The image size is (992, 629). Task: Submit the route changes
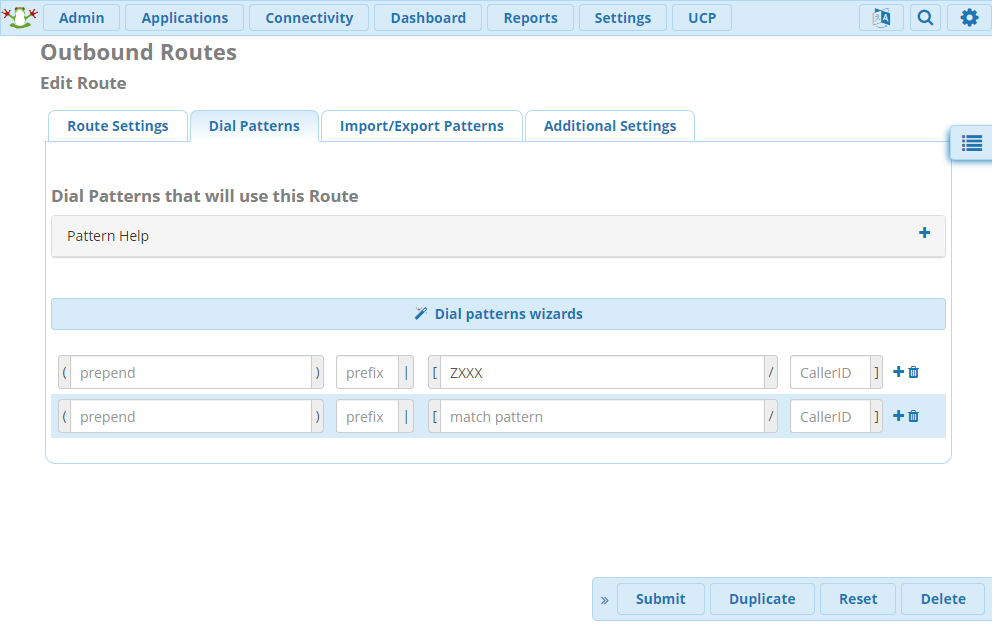[661, 599]
